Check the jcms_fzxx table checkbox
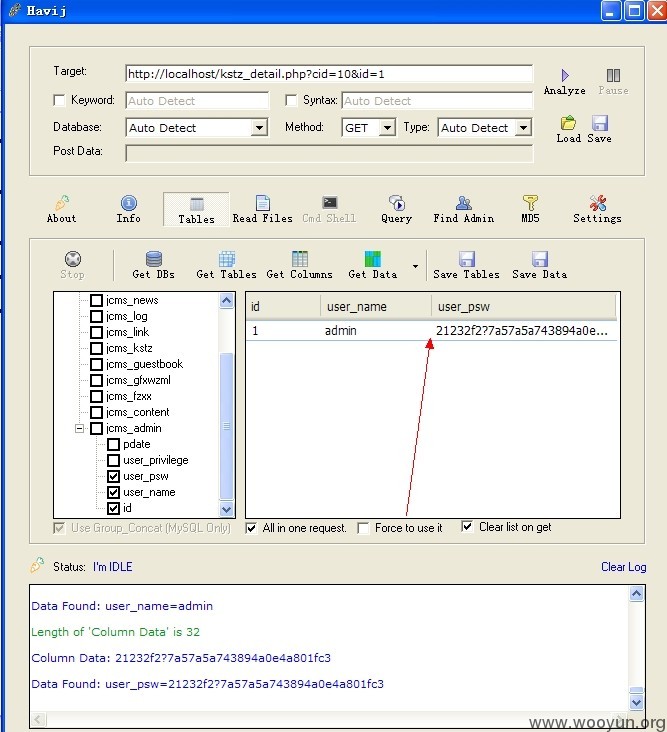The image size is (667, 732). [x=96, y=396]
